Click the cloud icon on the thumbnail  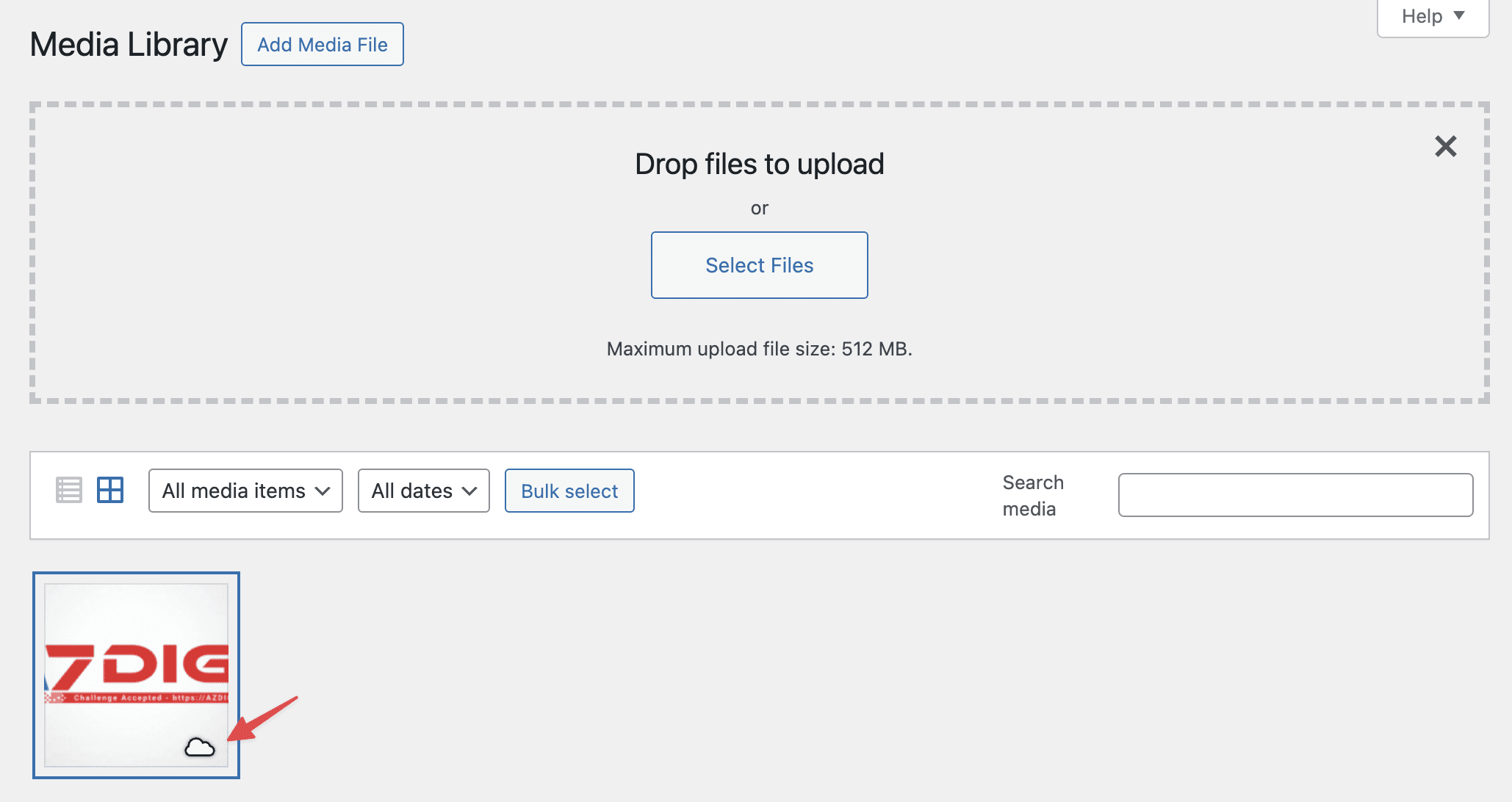point(199,748)
